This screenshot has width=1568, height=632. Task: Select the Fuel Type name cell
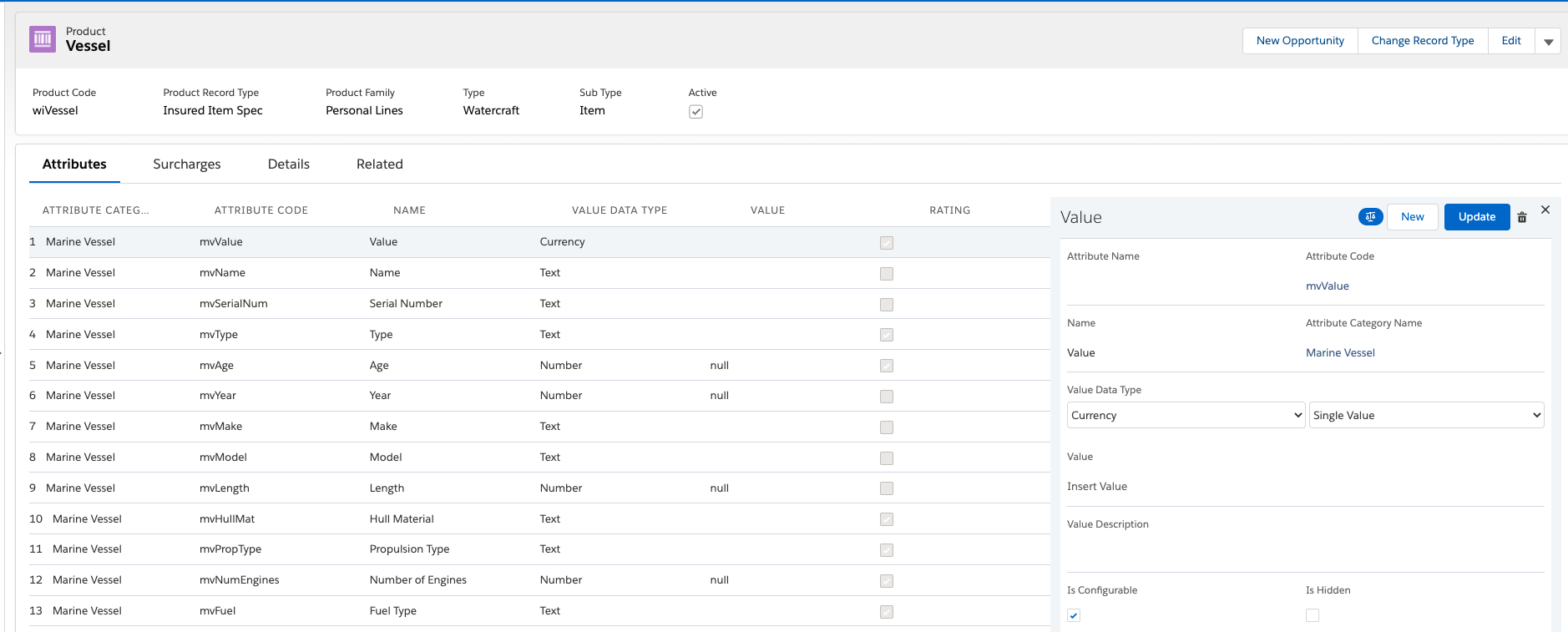point(393,610)
